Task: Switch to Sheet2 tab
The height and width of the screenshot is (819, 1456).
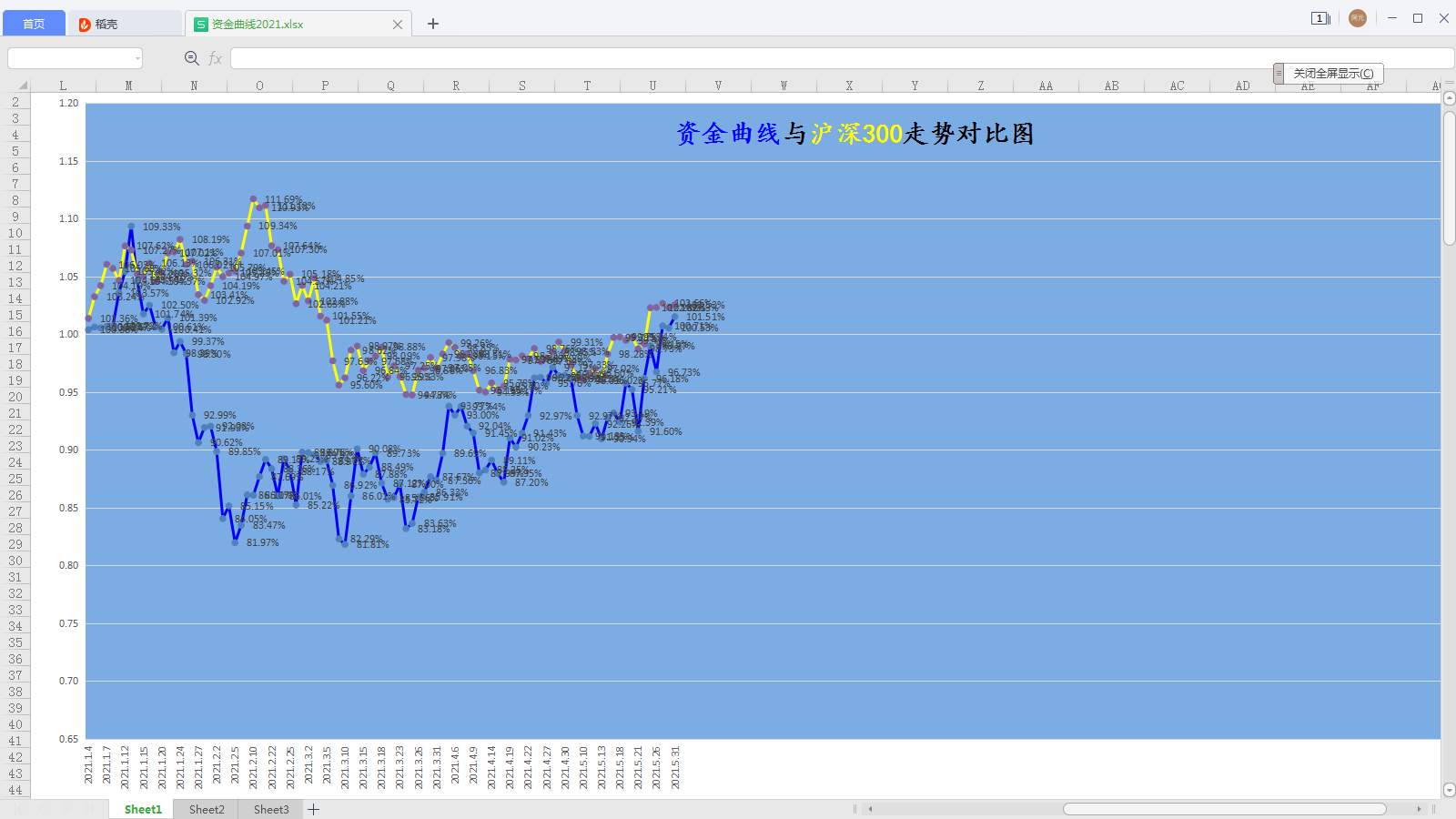Action: pos(206,809)
